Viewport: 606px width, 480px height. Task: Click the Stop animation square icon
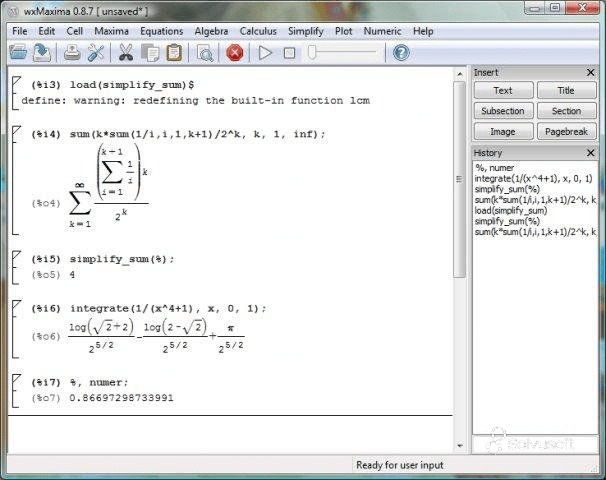click(289, 53)
